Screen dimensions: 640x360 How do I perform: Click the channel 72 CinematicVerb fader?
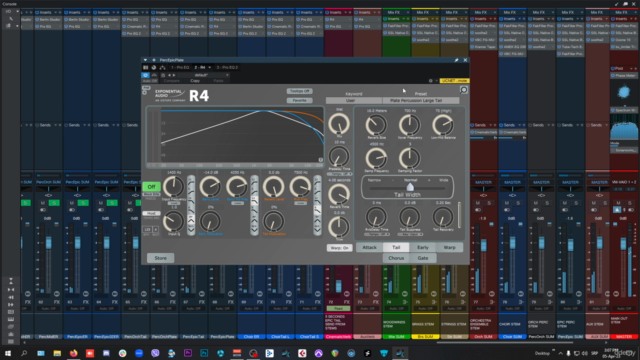[338, 286]
